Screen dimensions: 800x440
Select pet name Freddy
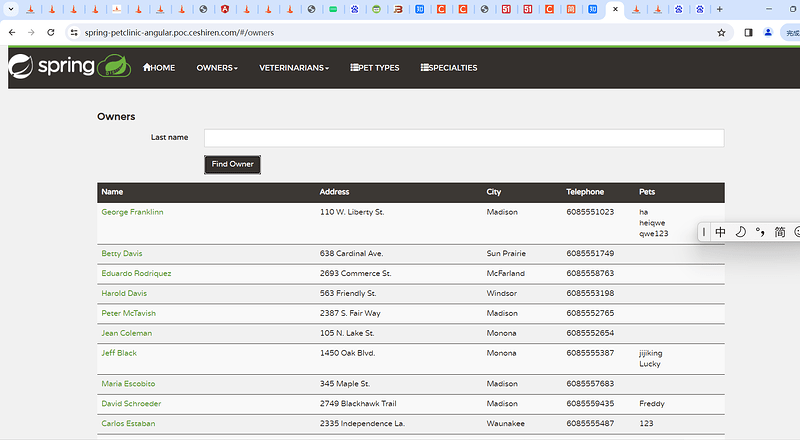(x=652, y=403)
